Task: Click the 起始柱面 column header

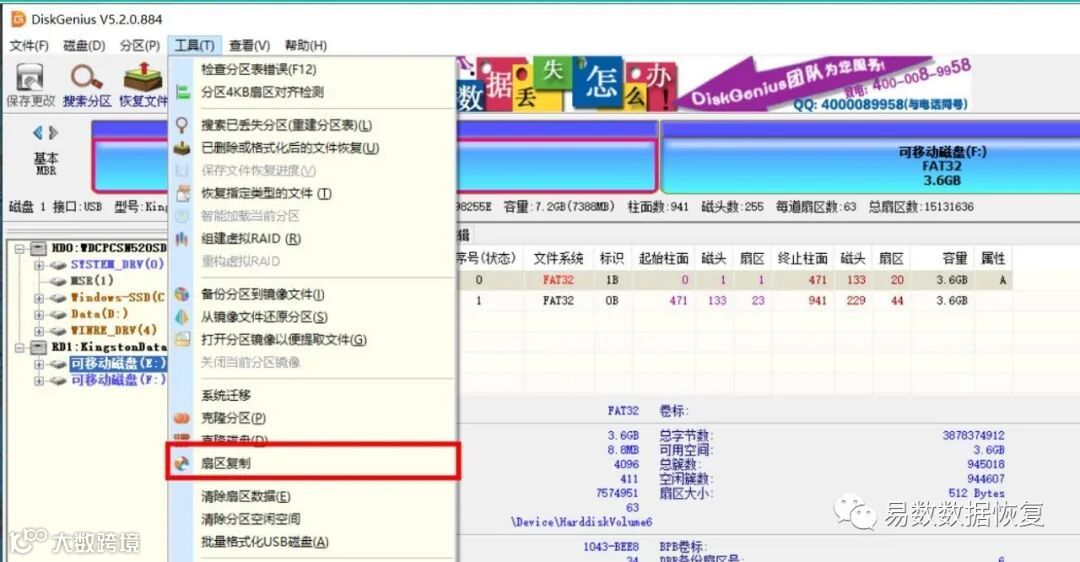Action: (x=663, y=258)
